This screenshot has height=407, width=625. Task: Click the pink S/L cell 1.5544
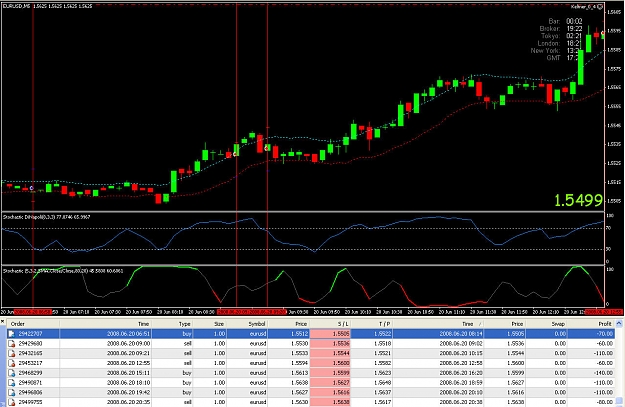(330, 354)
